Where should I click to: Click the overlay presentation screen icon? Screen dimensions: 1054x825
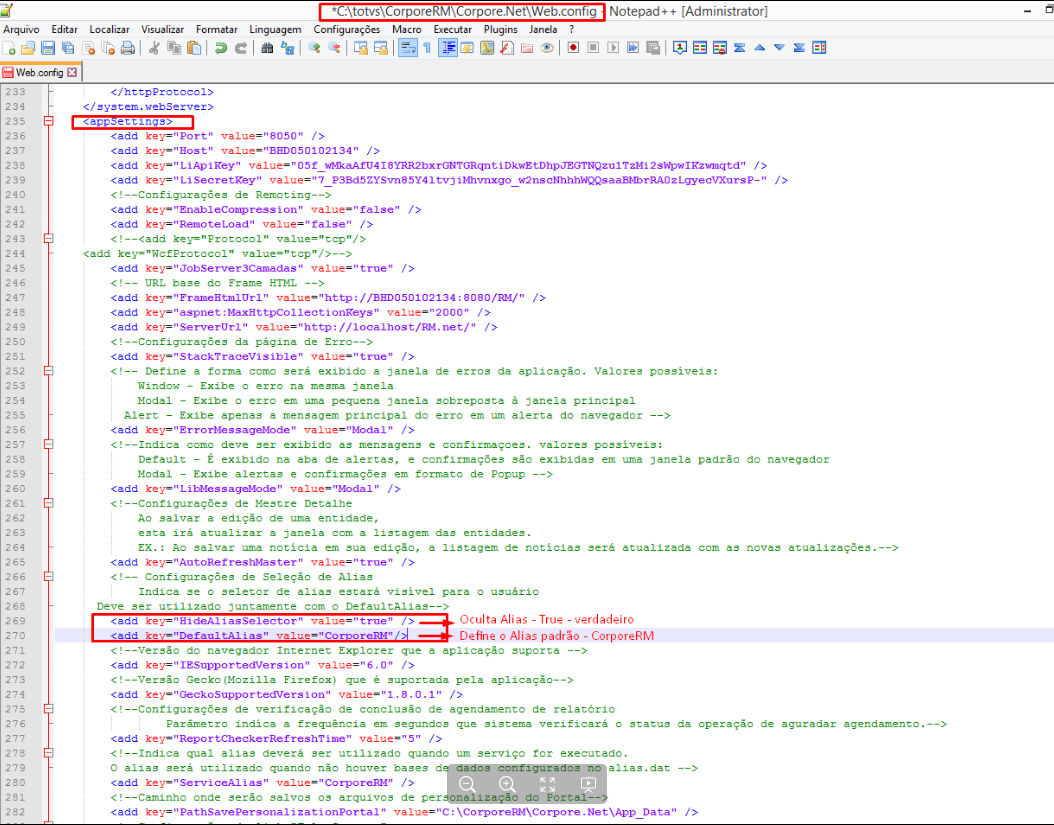(587, 784)
